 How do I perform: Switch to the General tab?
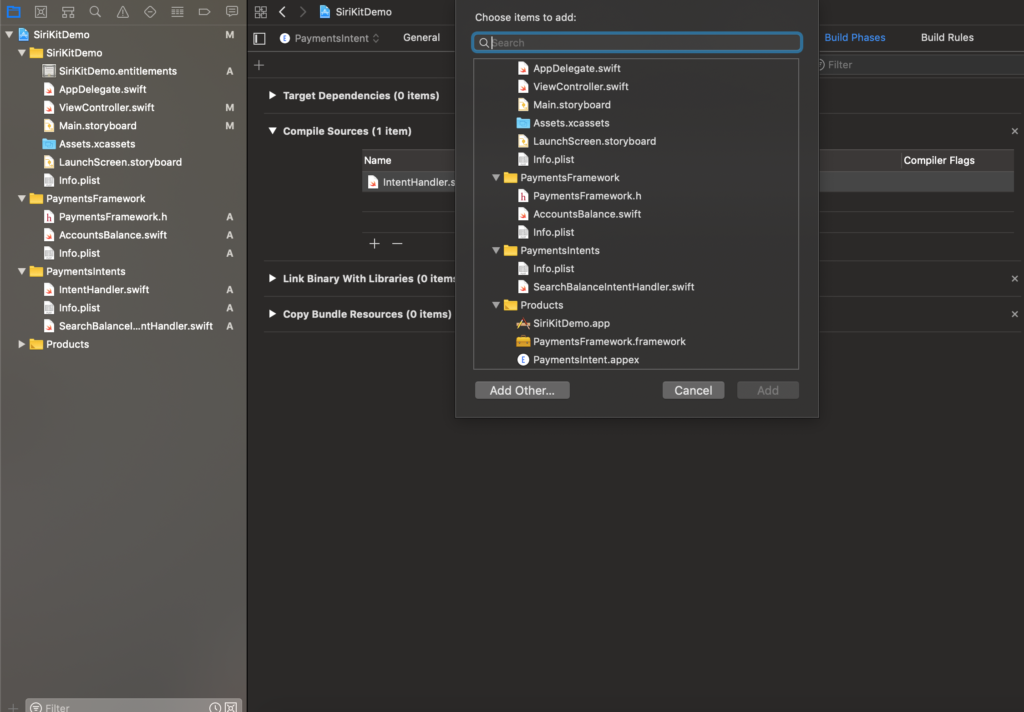click(x=421, y=38)
